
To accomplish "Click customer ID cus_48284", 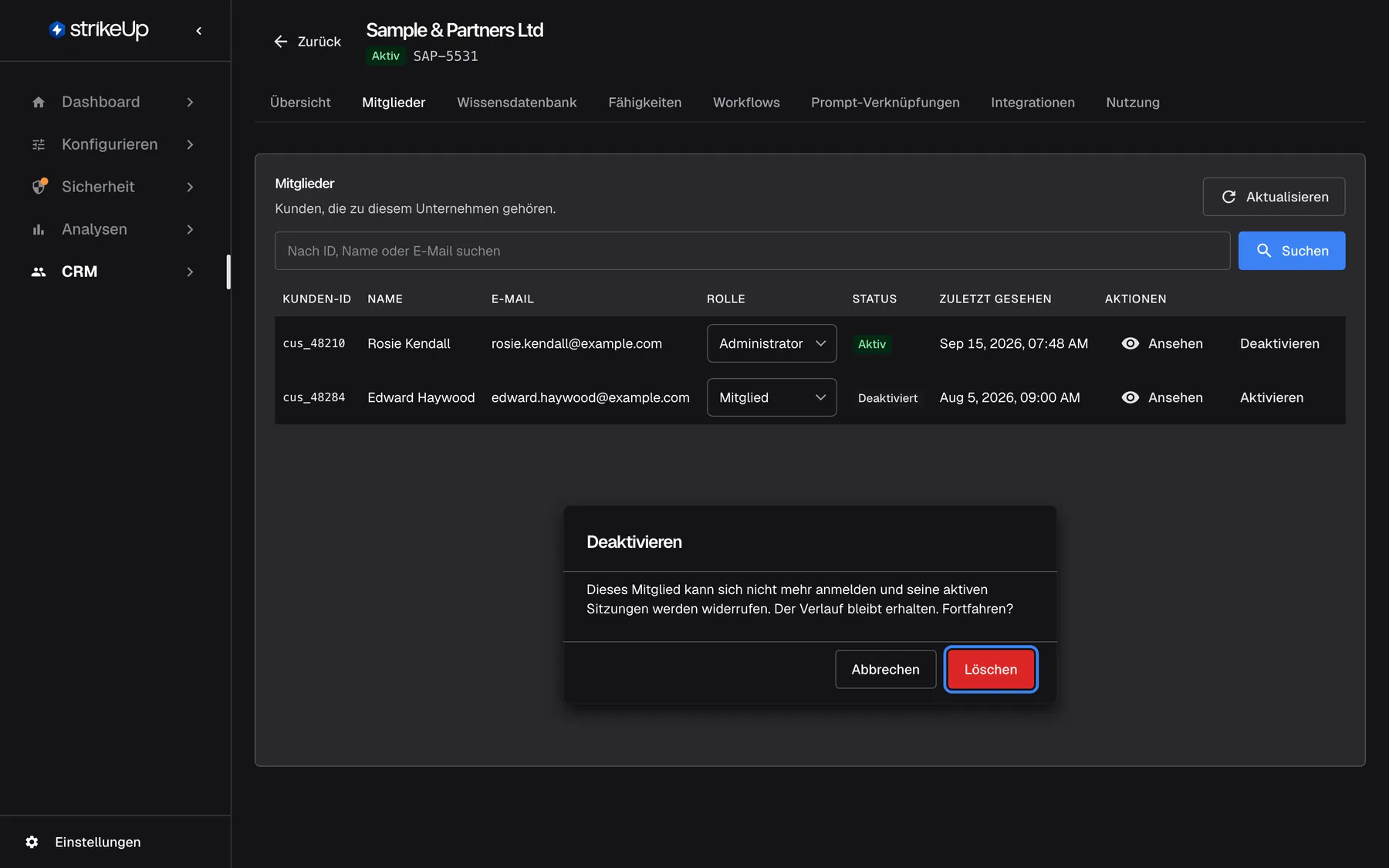I will click(x=314, y=397).
